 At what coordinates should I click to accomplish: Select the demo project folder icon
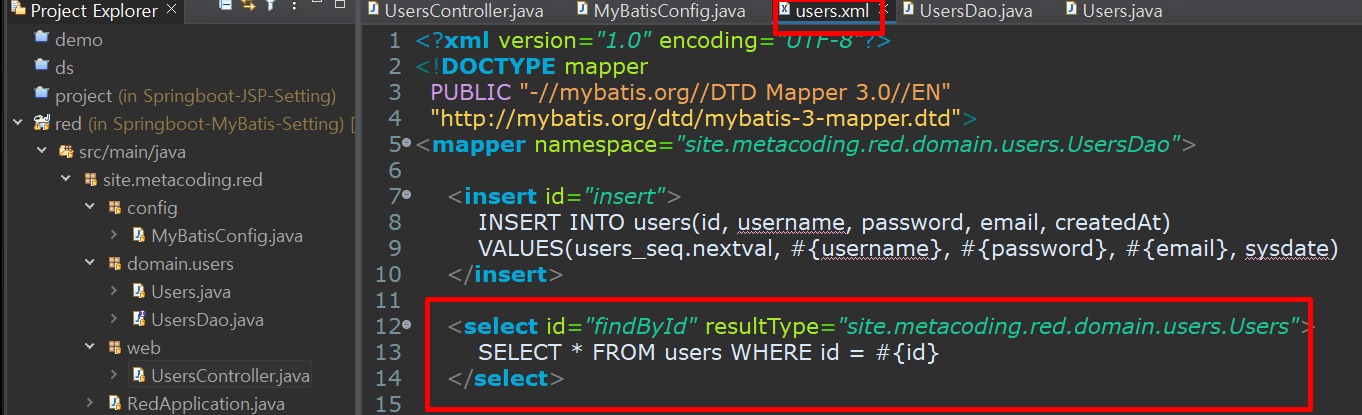pos(42,39)
